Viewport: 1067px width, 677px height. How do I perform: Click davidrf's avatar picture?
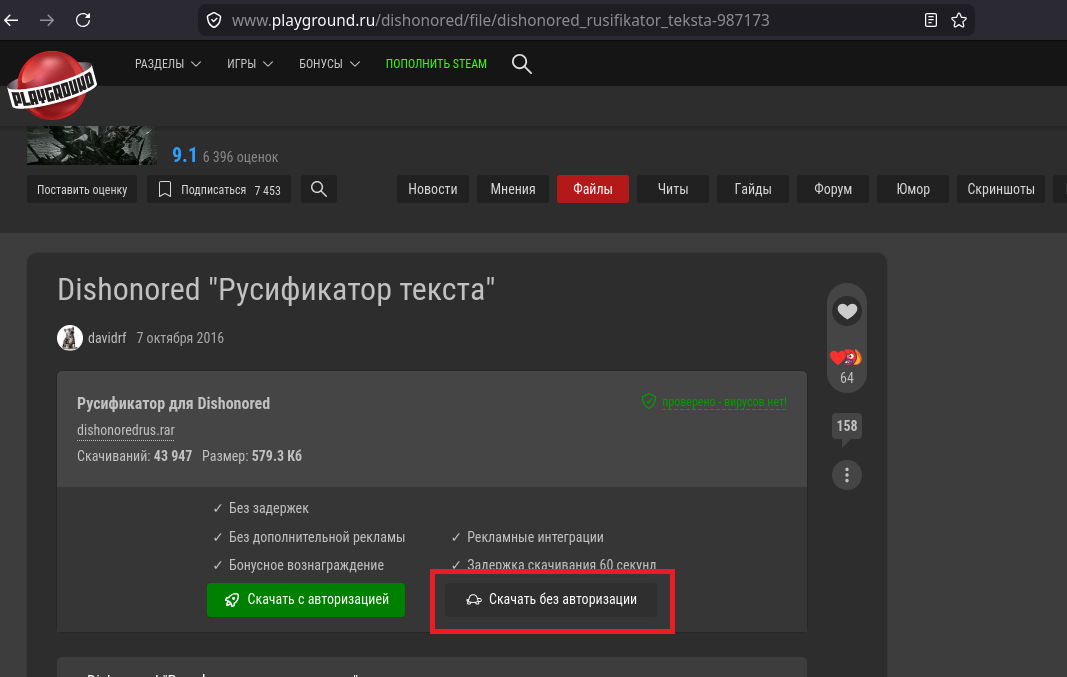[69, 337]
